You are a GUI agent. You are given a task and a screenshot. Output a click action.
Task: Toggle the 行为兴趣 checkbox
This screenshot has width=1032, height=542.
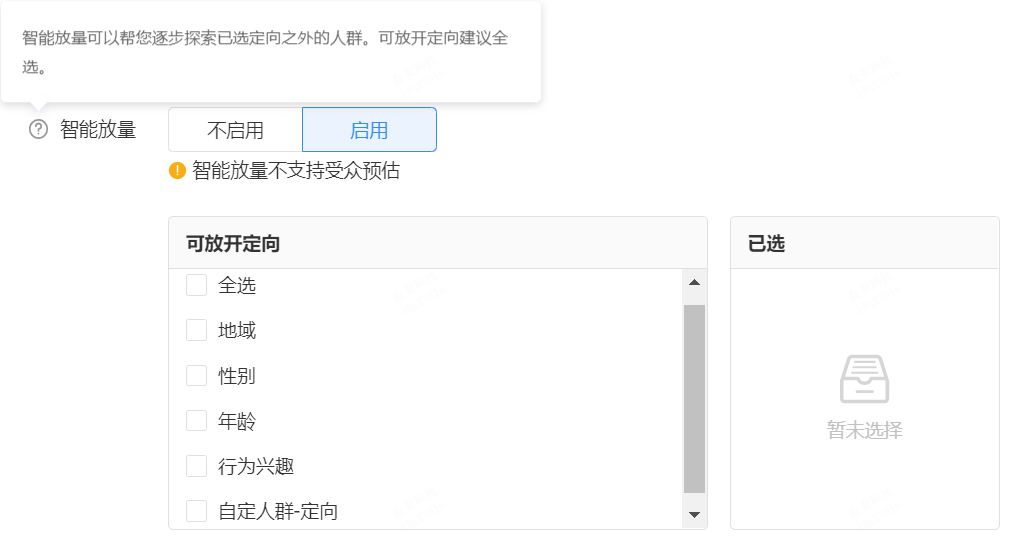pos(197,466)
